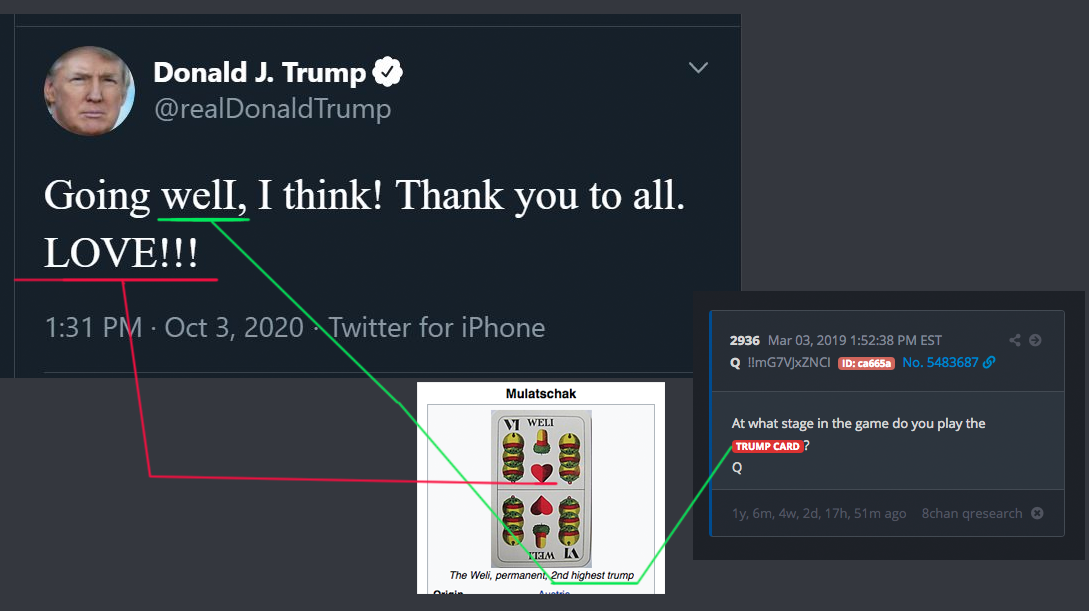
Task: Click the X icon next to 8chan qresearch
Action: click(1037, 513)
